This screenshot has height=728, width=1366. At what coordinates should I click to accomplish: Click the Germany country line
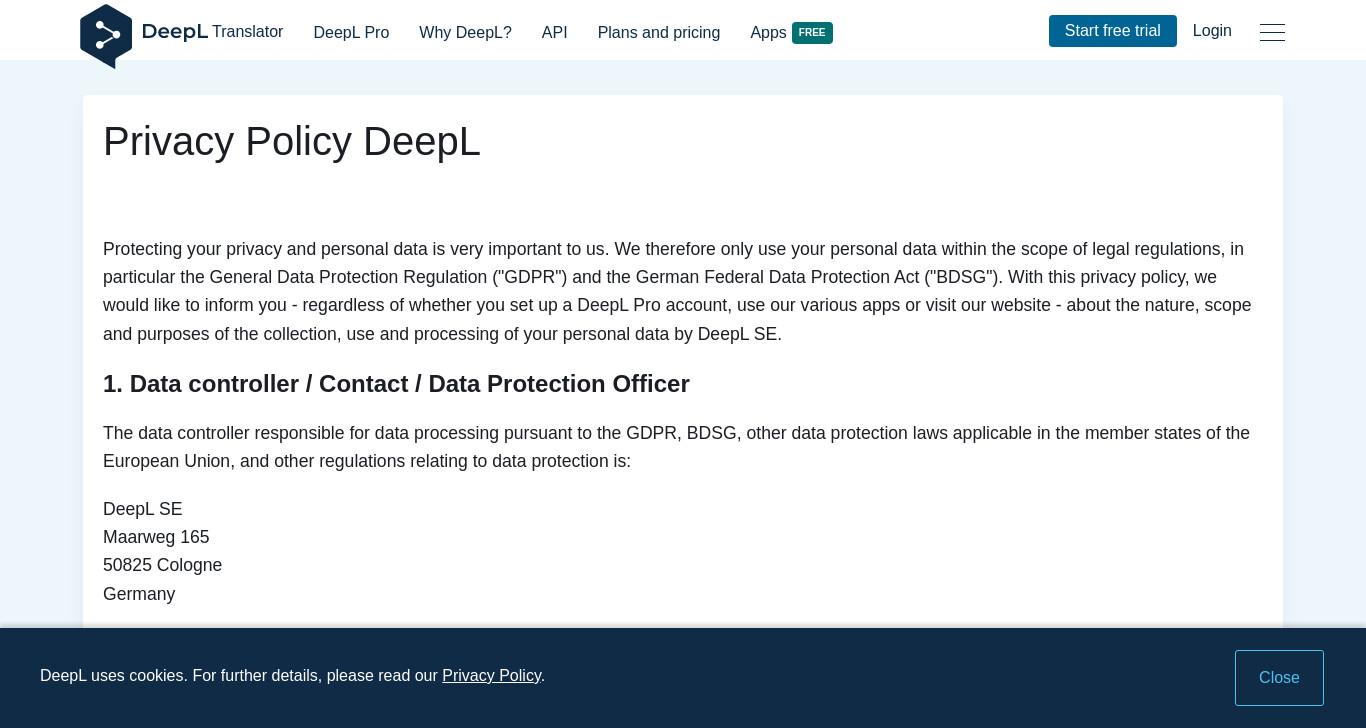click(139, 594)
